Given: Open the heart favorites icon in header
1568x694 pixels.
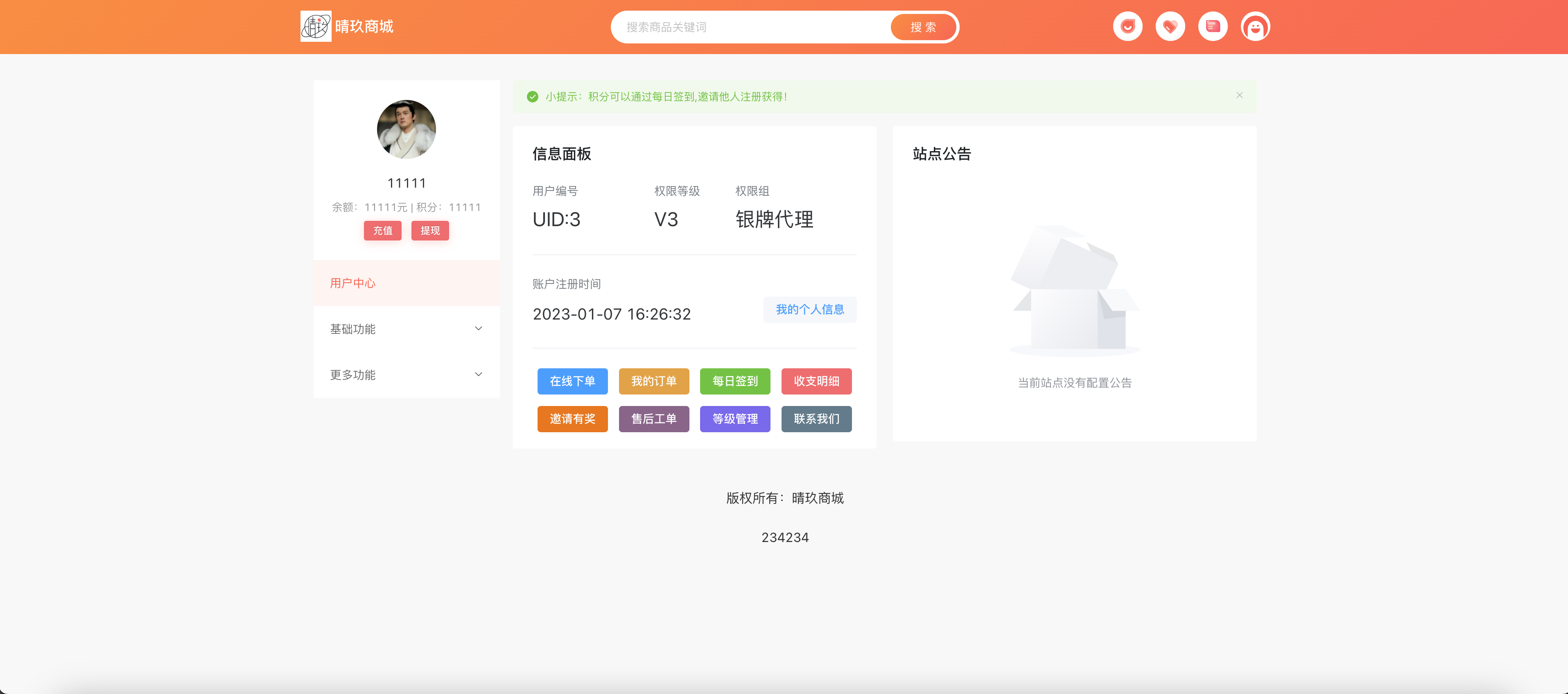Looking at the screenshot, I should (1170, 27).
